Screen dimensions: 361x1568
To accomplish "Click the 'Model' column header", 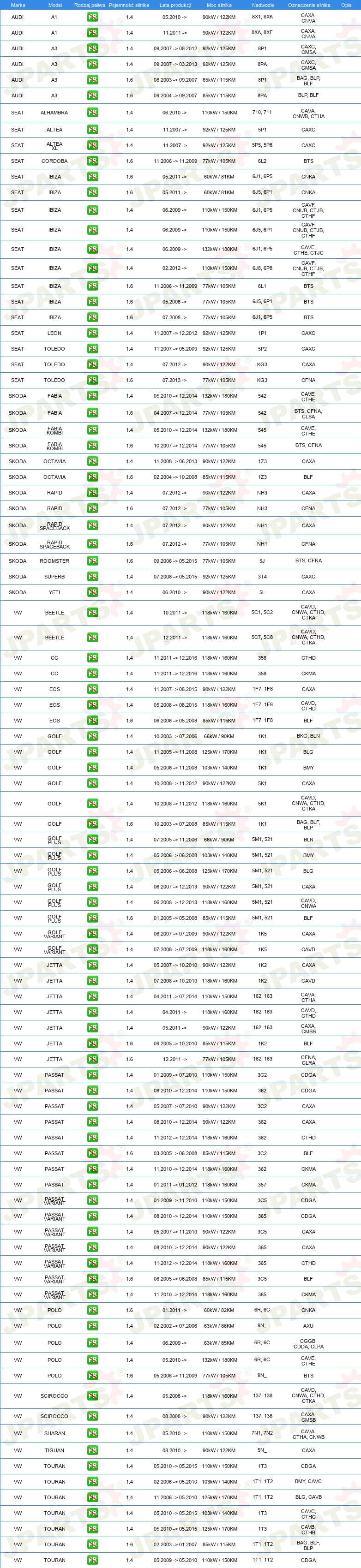I will 55,5.
